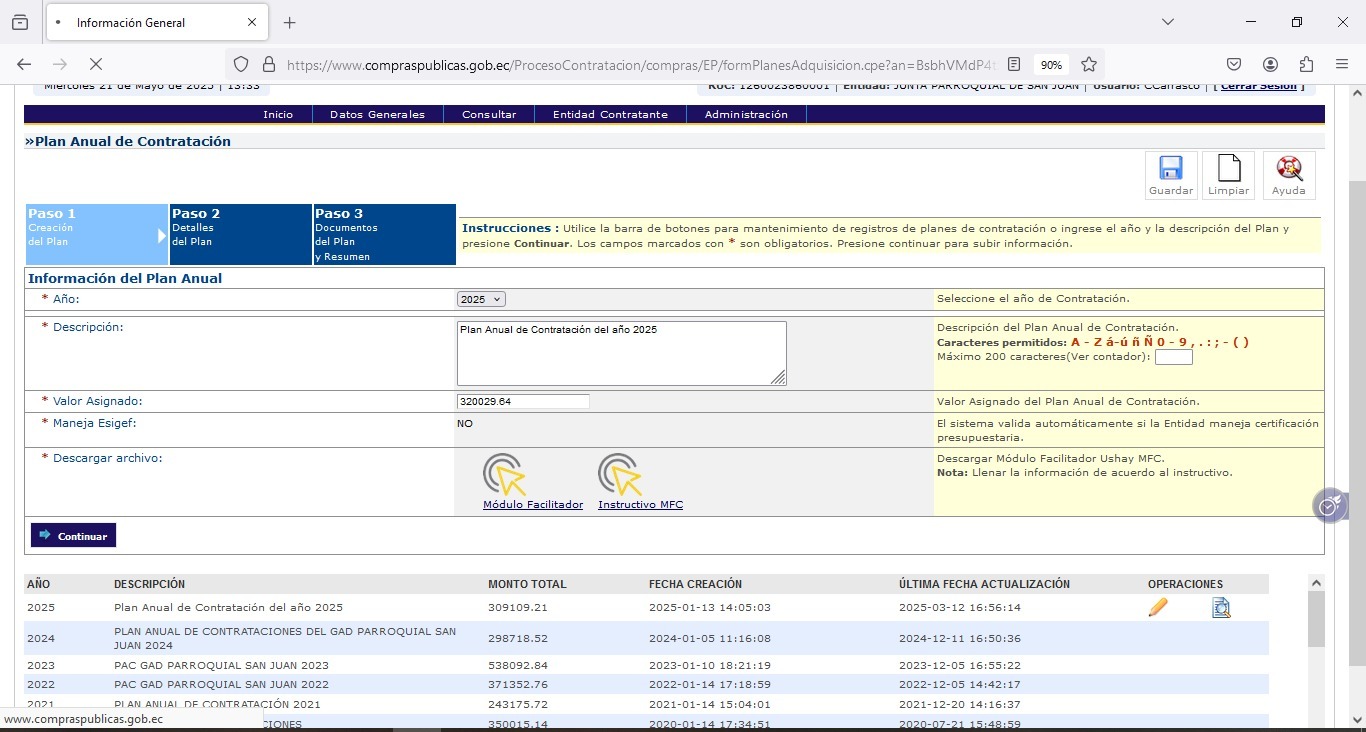This screenshot has width=1366, height=732.
Task: Open the Datos Generales menu
Action: point(377,115)
